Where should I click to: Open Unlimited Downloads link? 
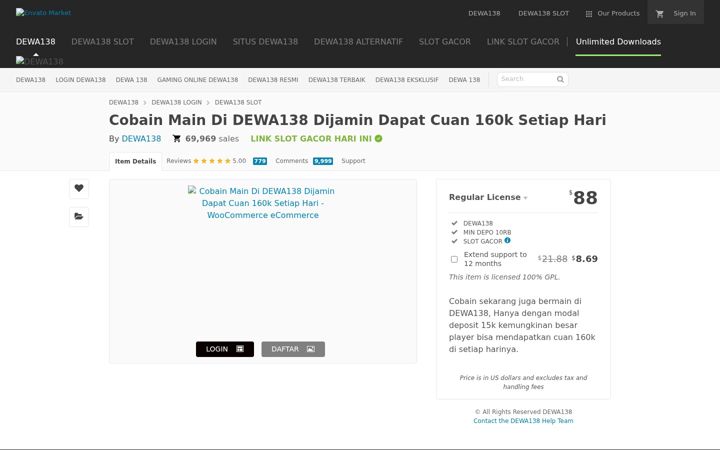pyautogui.click(x=618, y=41)
